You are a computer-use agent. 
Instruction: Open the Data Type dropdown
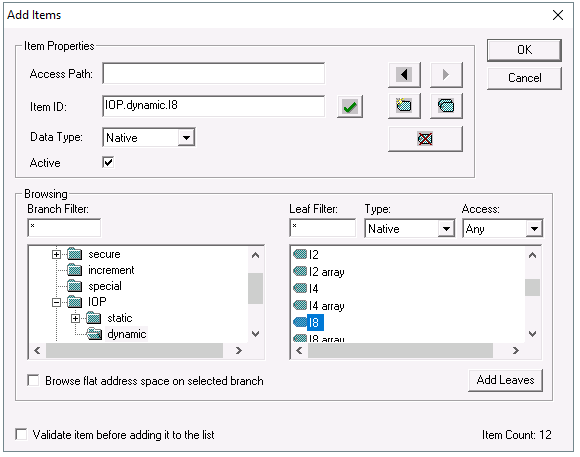[x=186, y=138]
